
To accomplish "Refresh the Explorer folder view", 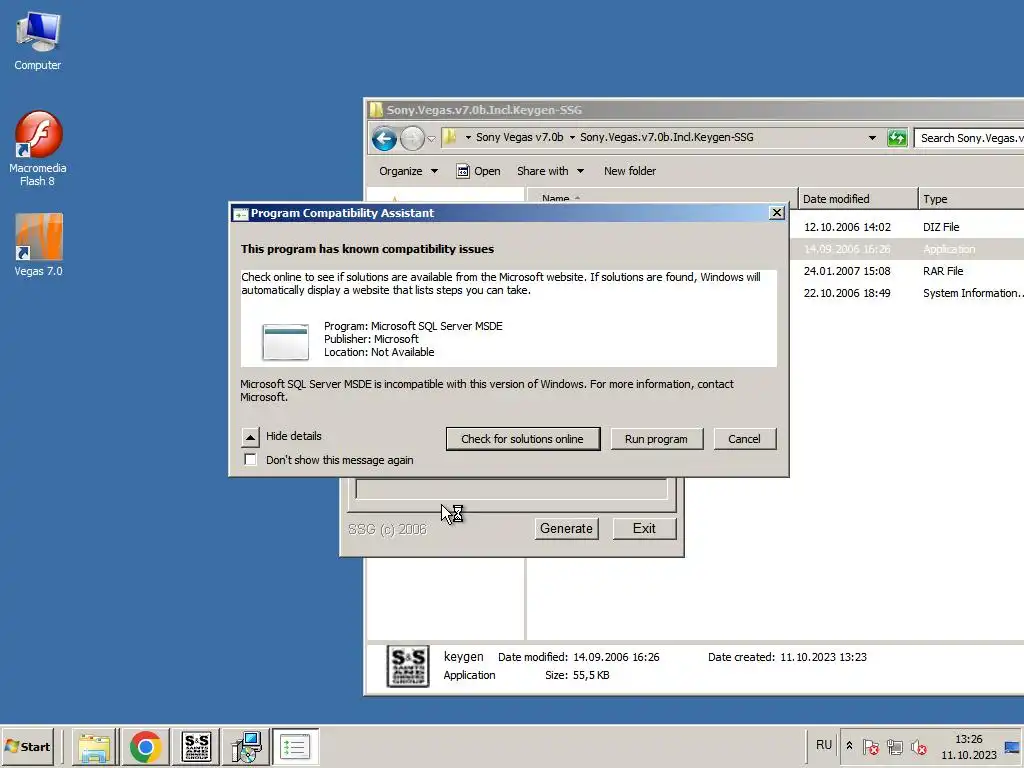I will [897, 138].
